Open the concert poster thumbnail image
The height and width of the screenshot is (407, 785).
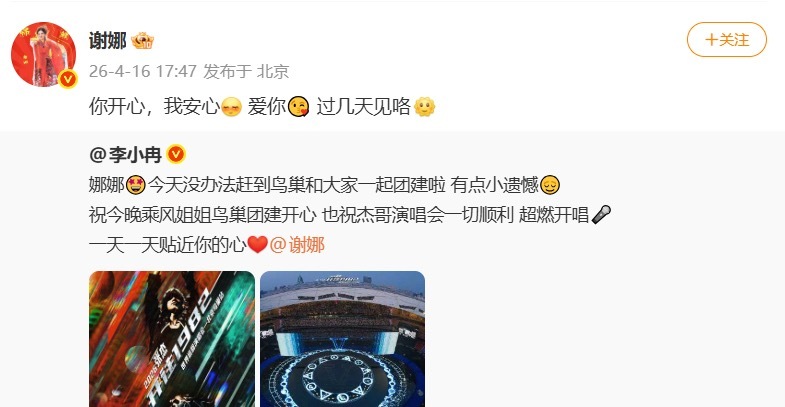[172, 339]
